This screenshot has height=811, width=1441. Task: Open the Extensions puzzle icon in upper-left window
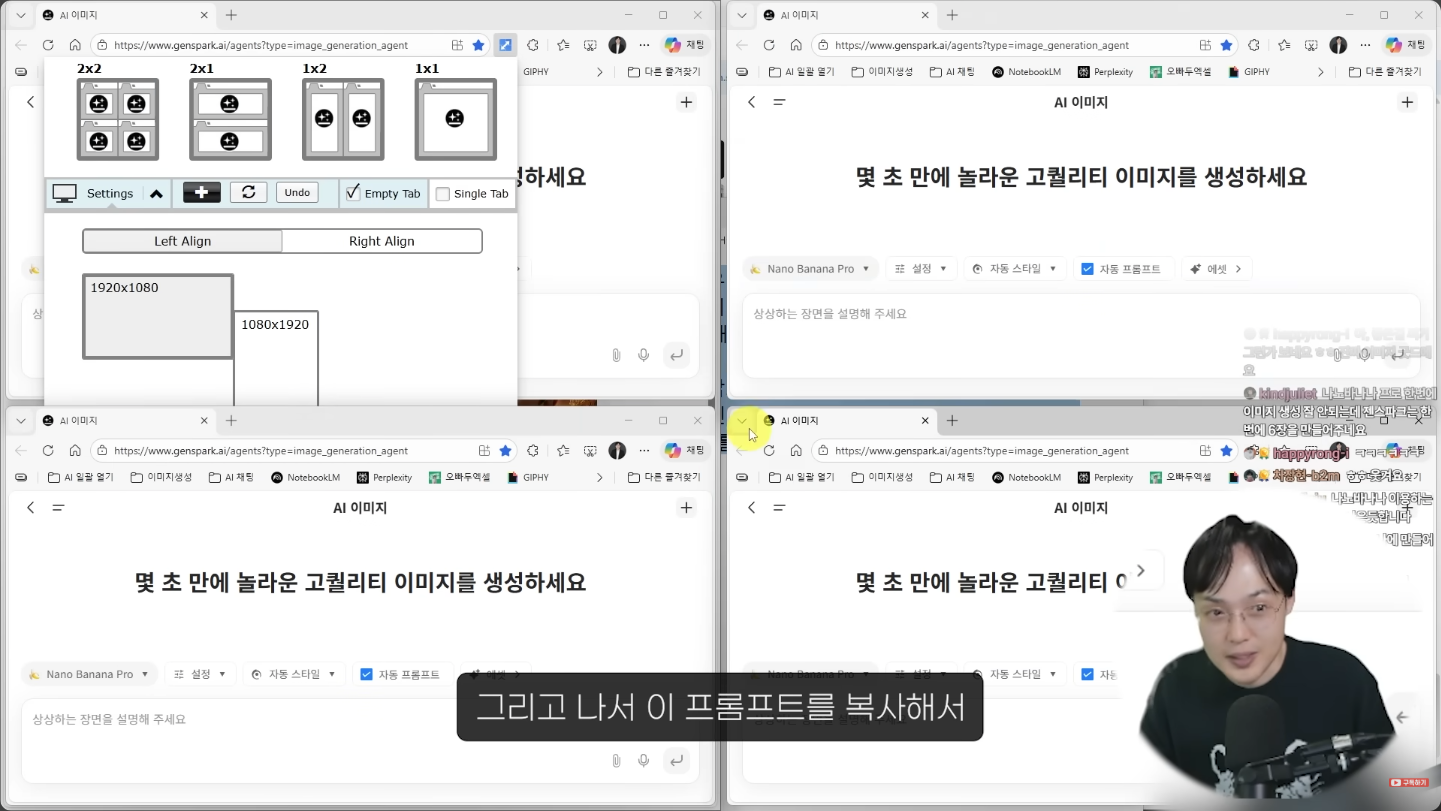(x=533, y=45)
